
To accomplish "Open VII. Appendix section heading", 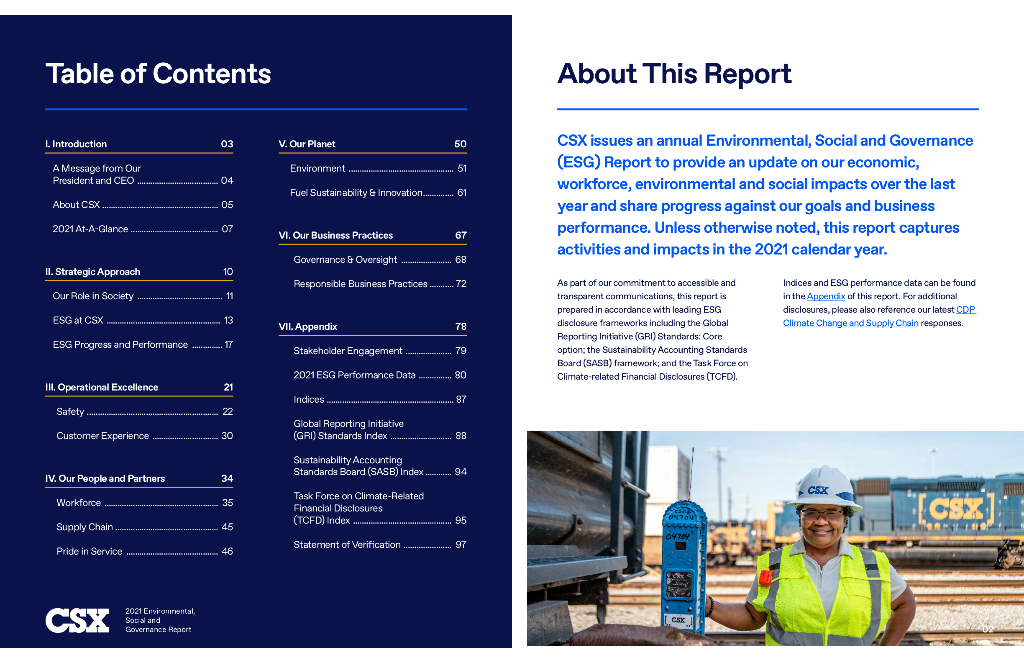I will (x=372, y=327).
